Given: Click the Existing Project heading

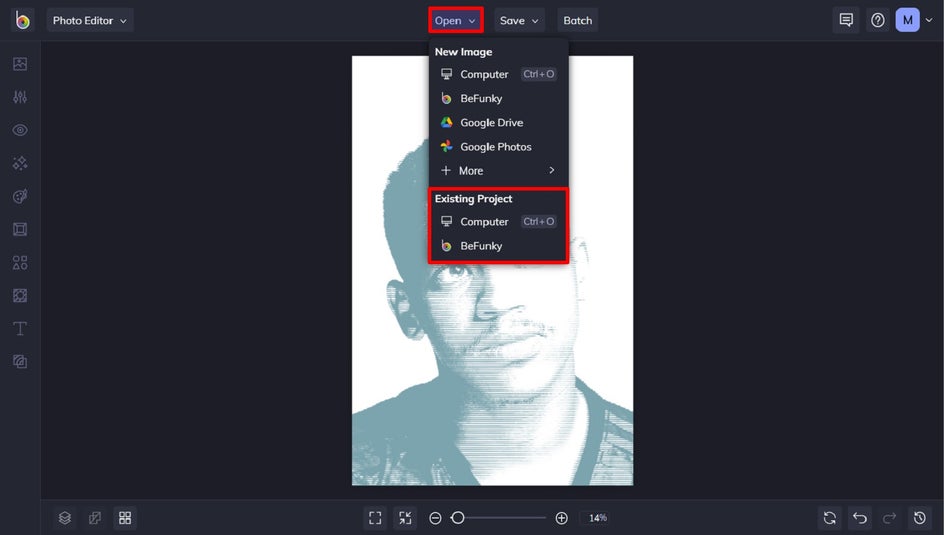Looking at the screenshot, I should pos(473,199).
